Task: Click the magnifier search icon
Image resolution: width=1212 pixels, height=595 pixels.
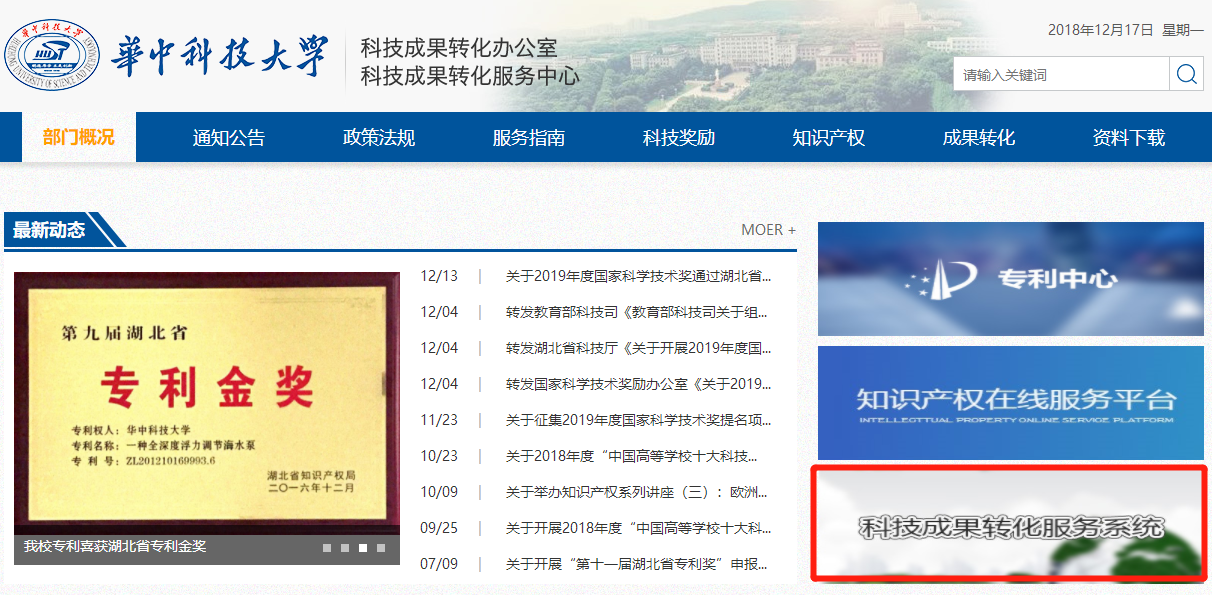Action: coord(1186,74)
